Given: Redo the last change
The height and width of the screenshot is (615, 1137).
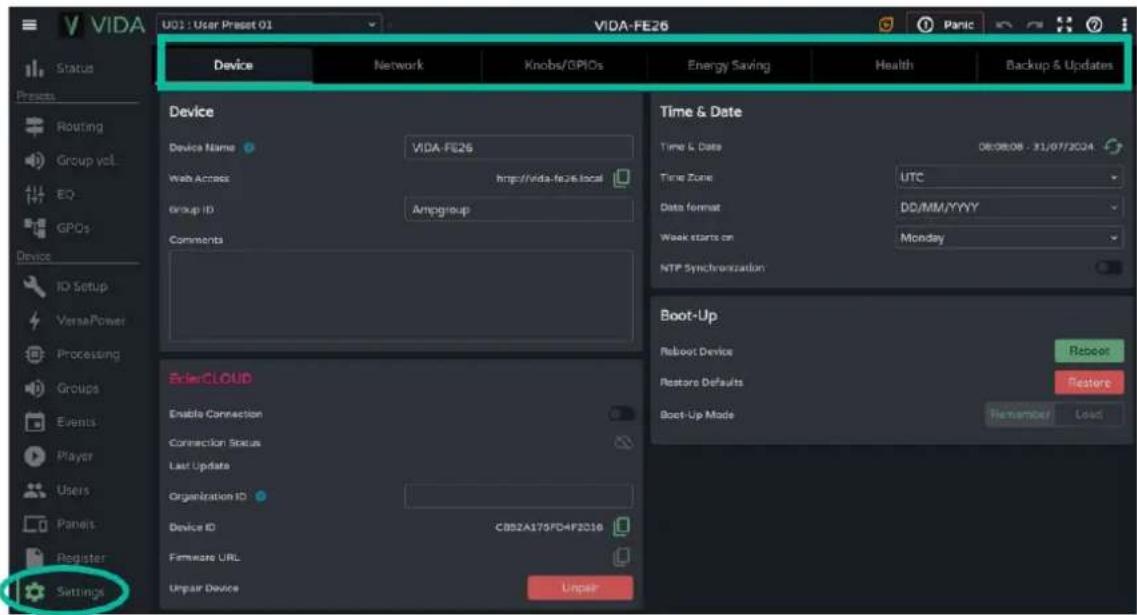Looking at the screenshot, I should [x=1034, y=25].
